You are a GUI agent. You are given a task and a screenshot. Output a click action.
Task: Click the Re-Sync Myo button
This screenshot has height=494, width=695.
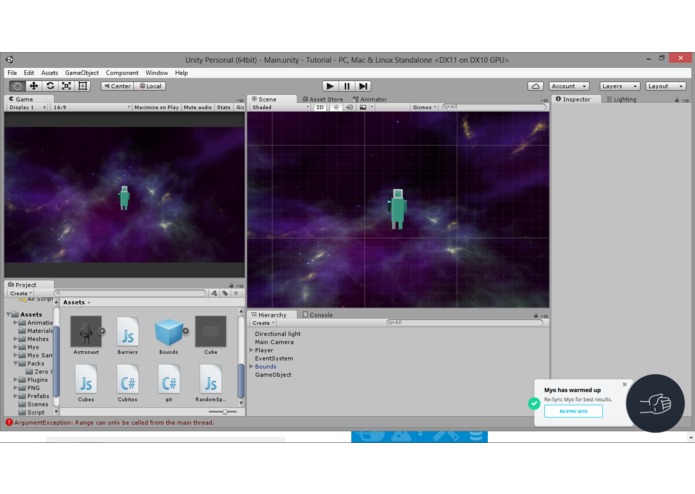[573, 412]
